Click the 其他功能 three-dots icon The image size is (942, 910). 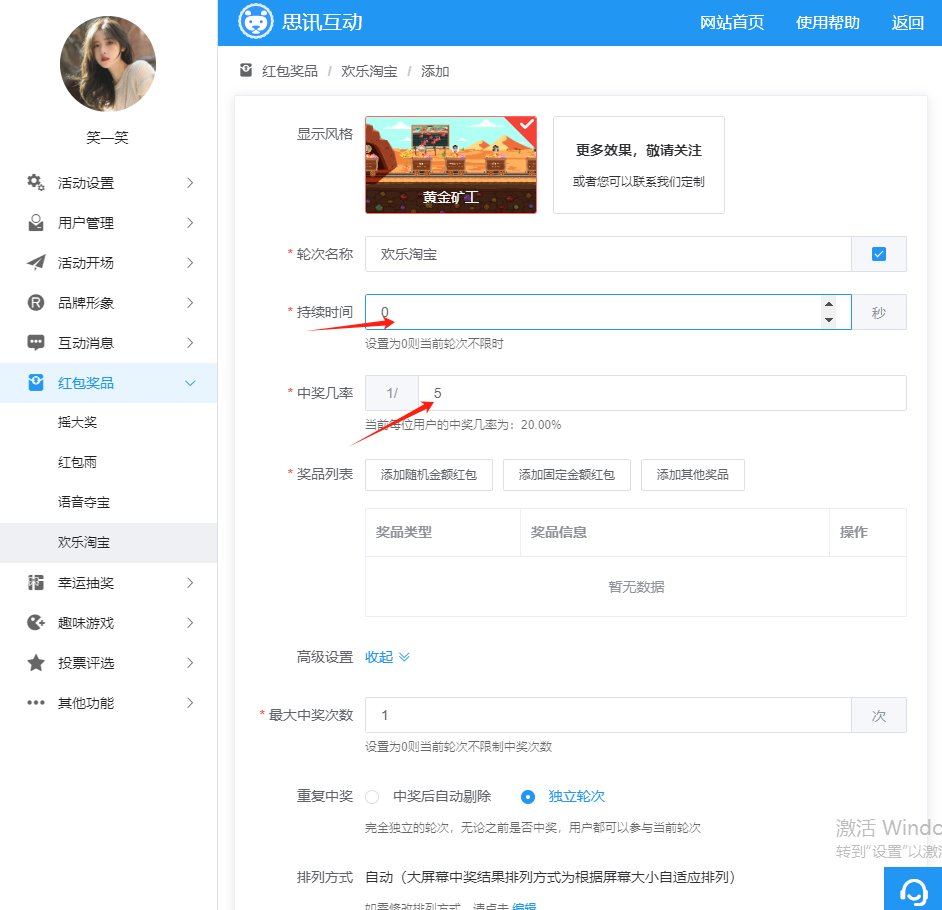pos(36,703)
